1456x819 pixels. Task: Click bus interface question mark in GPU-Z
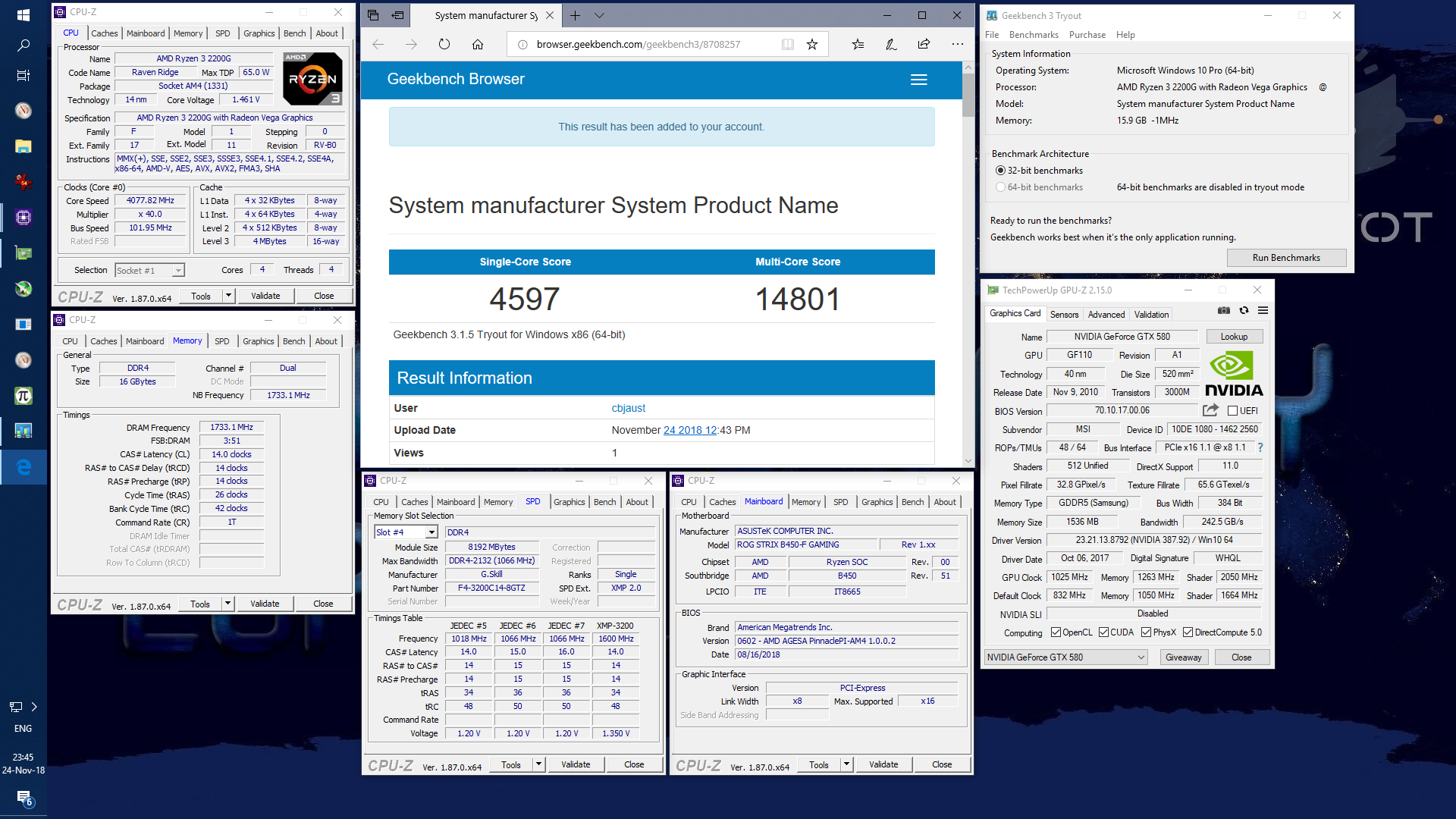1260,447
